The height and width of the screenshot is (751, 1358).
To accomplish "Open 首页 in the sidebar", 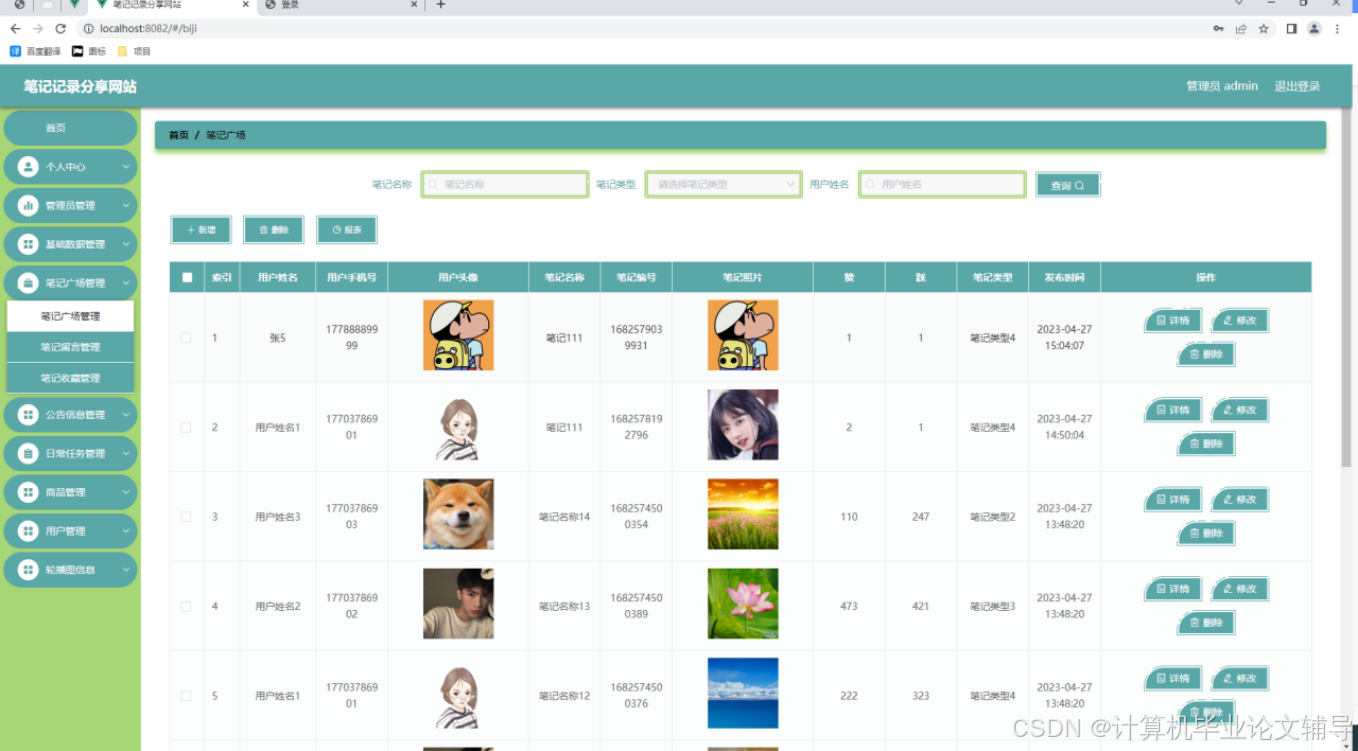I will pos(70,128).
